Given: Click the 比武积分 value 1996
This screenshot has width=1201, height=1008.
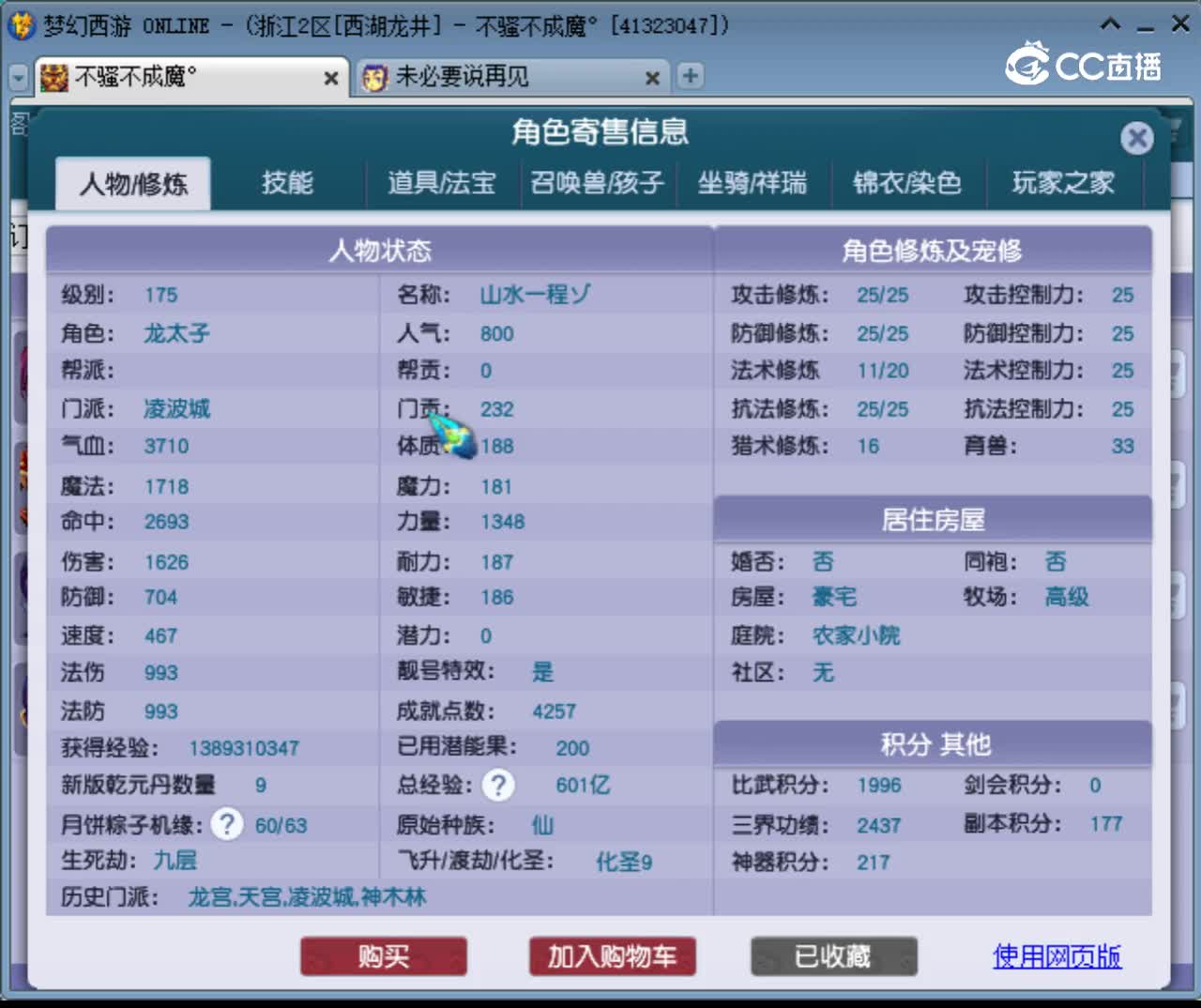Looking at the screenshot, I should [878, 785].
